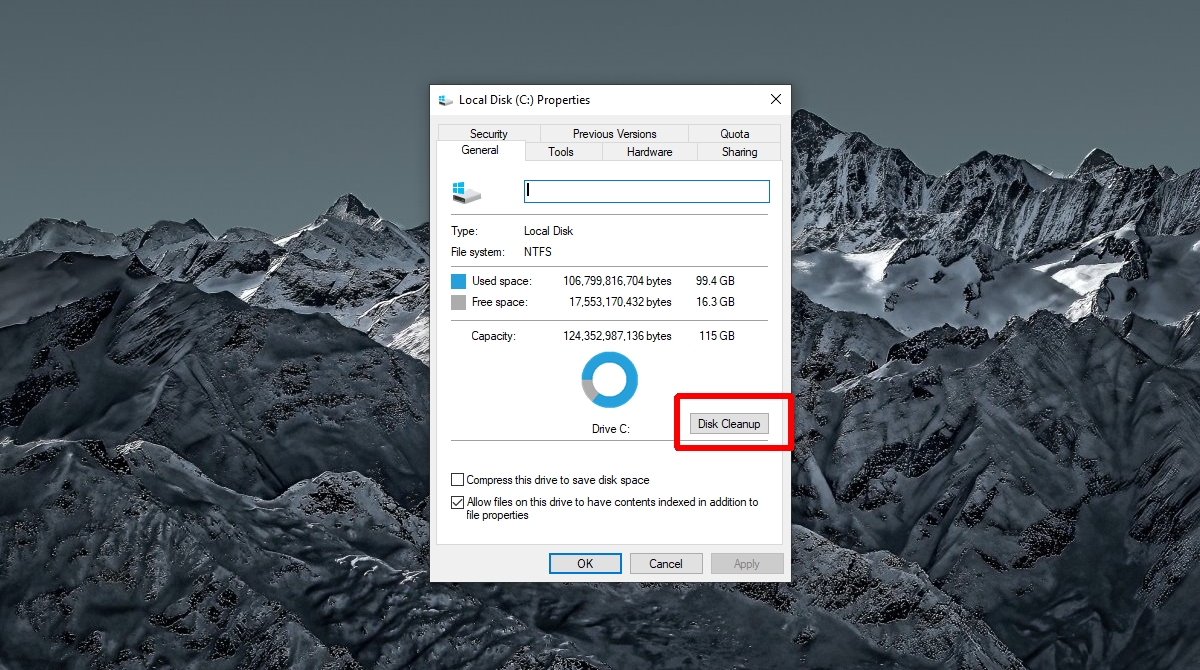1200x670 pixels.
Task: Open the Previous Versions tab
Action: [x=614, y=133]
